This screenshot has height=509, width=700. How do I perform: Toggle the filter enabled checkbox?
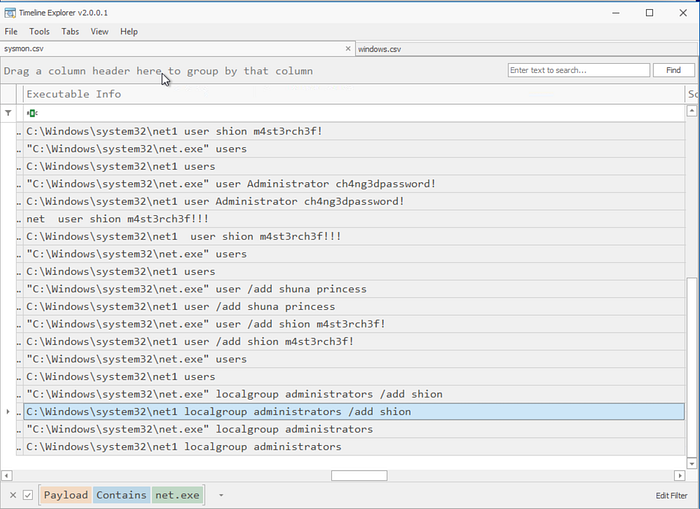(x=28, y=495)
